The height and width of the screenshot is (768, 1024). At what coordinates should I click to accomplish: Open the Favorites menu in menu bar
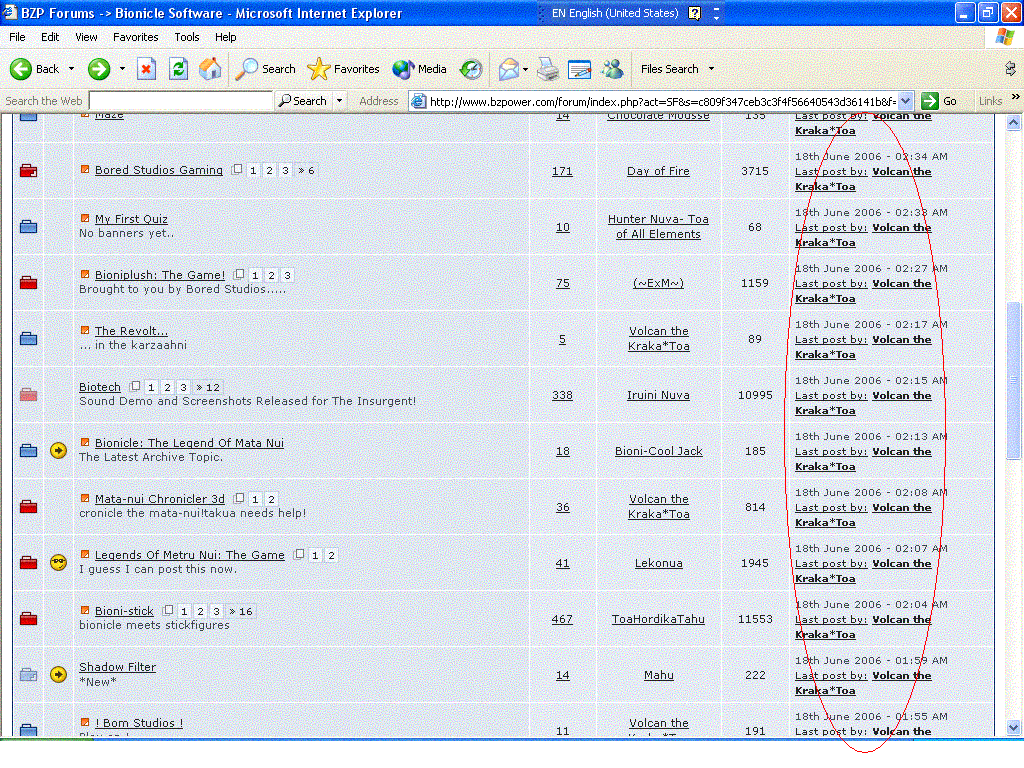(135, 37)
